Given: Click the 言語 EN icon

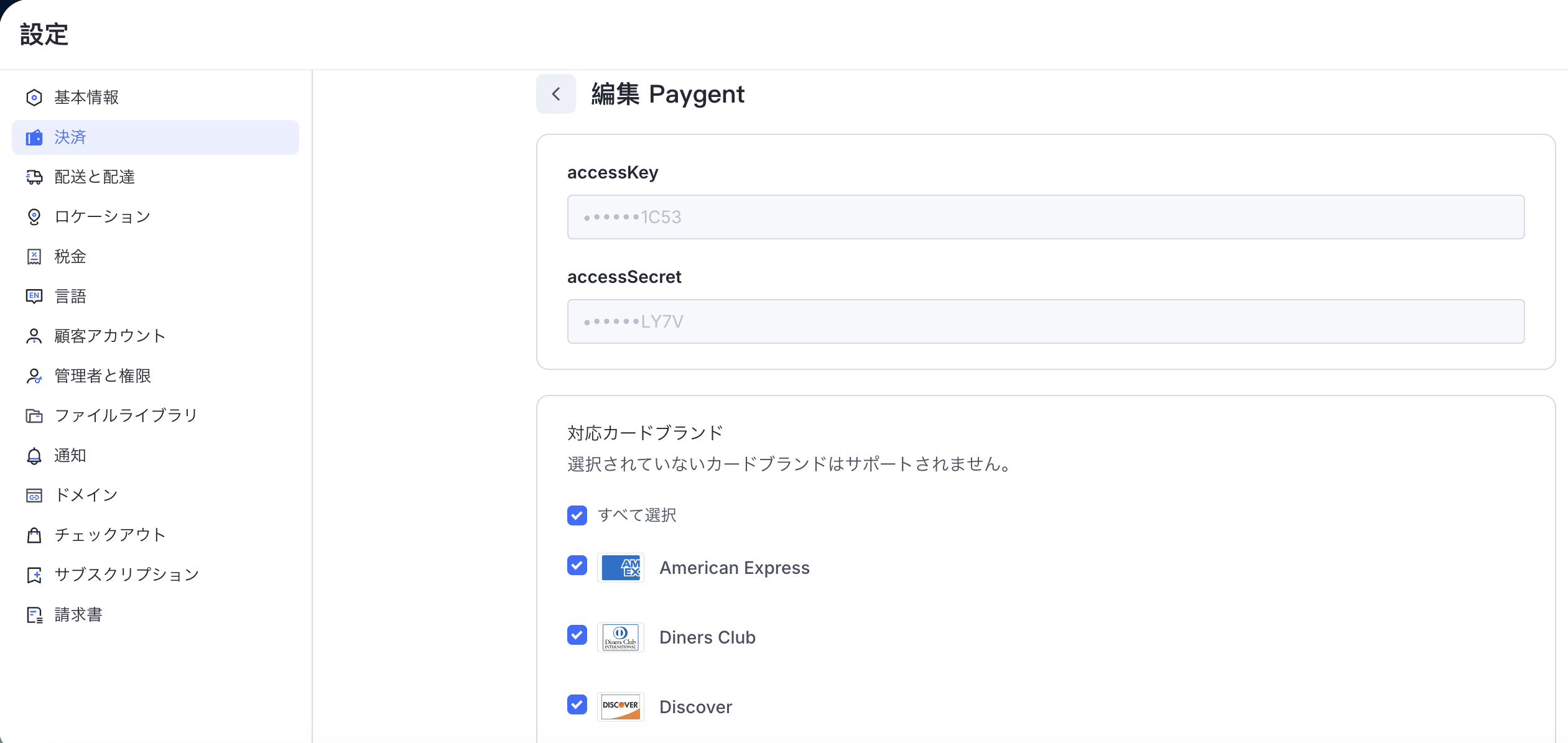Looking at the screenshot, I should tap(34, 297).
